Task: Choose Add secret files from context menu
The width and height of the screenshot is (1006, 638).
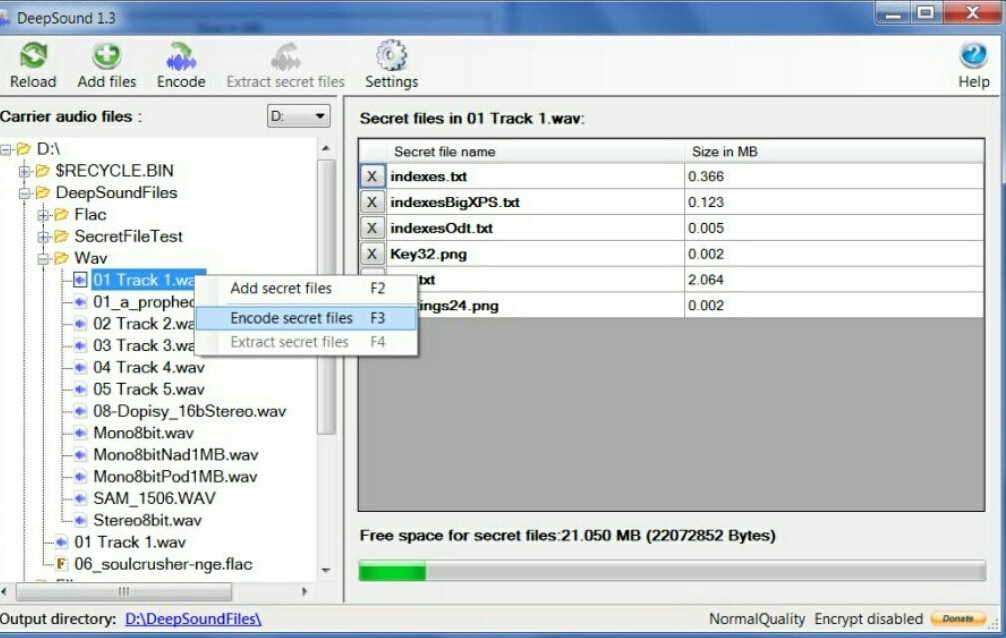Action: (x=281, y=288)
